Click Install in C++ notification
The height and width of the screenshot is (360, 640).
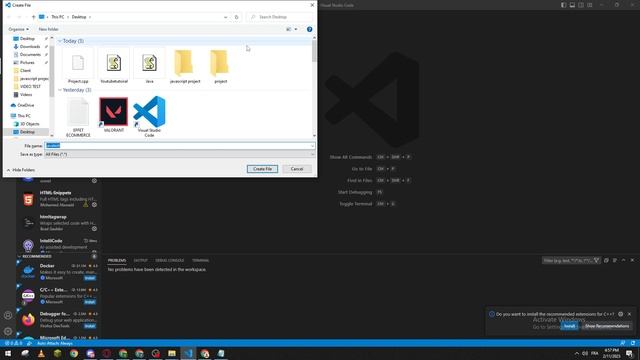(x=569, y=326)
